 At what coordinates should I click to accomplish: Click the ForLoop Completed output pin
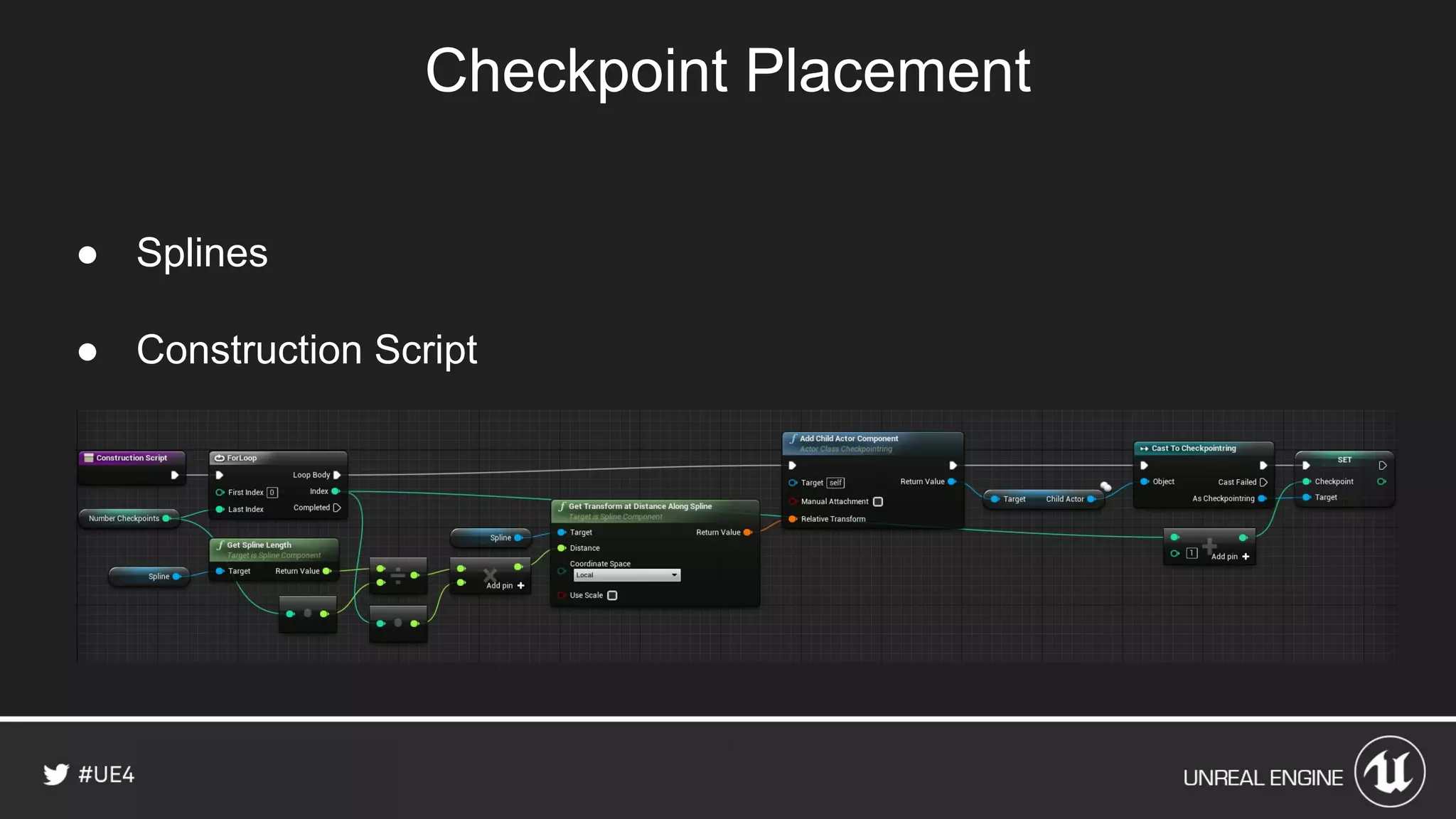pos(337,508)
